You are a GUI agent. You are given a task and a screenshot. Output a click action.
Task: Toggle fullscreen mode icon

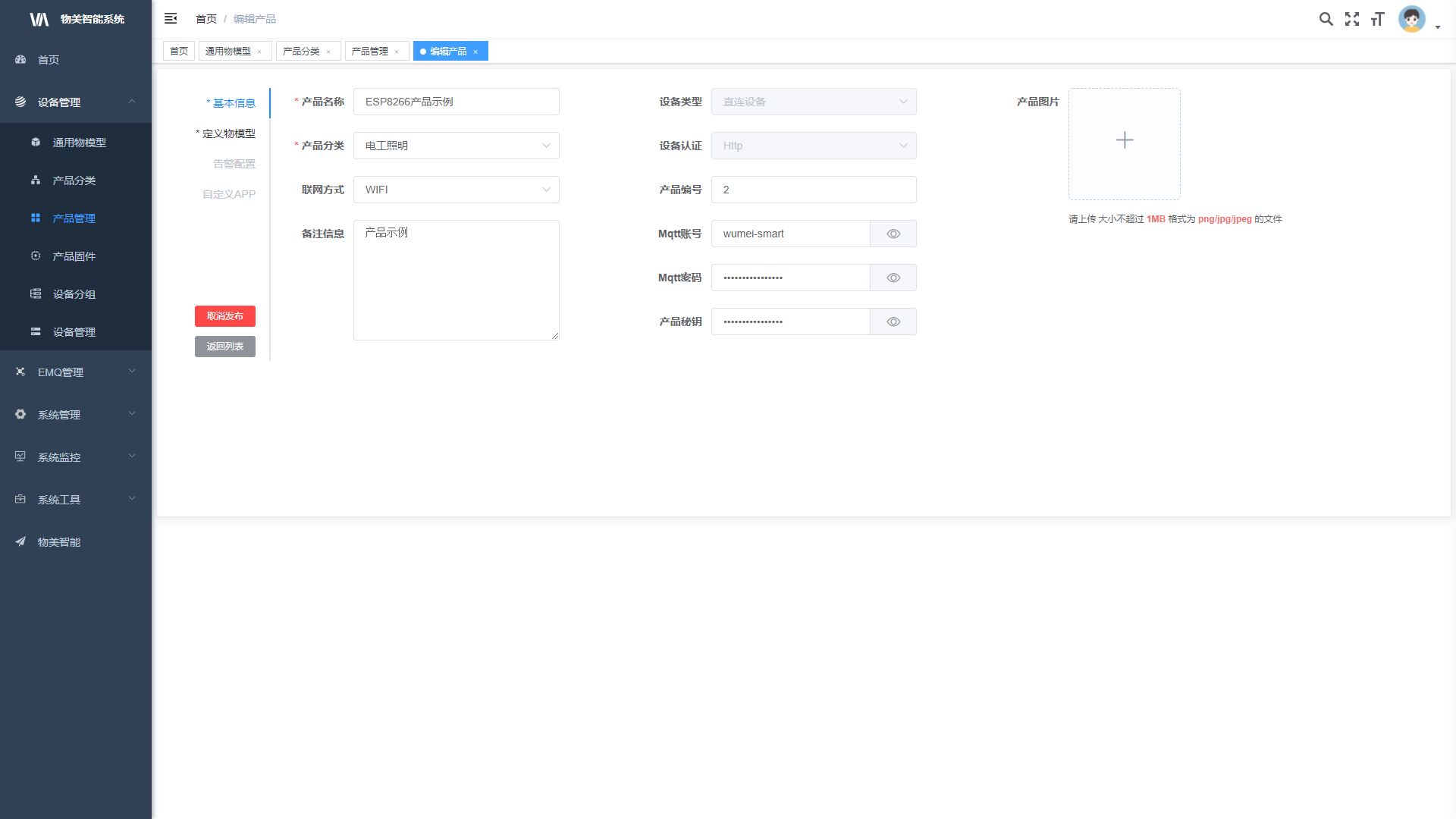(1352, 19)
